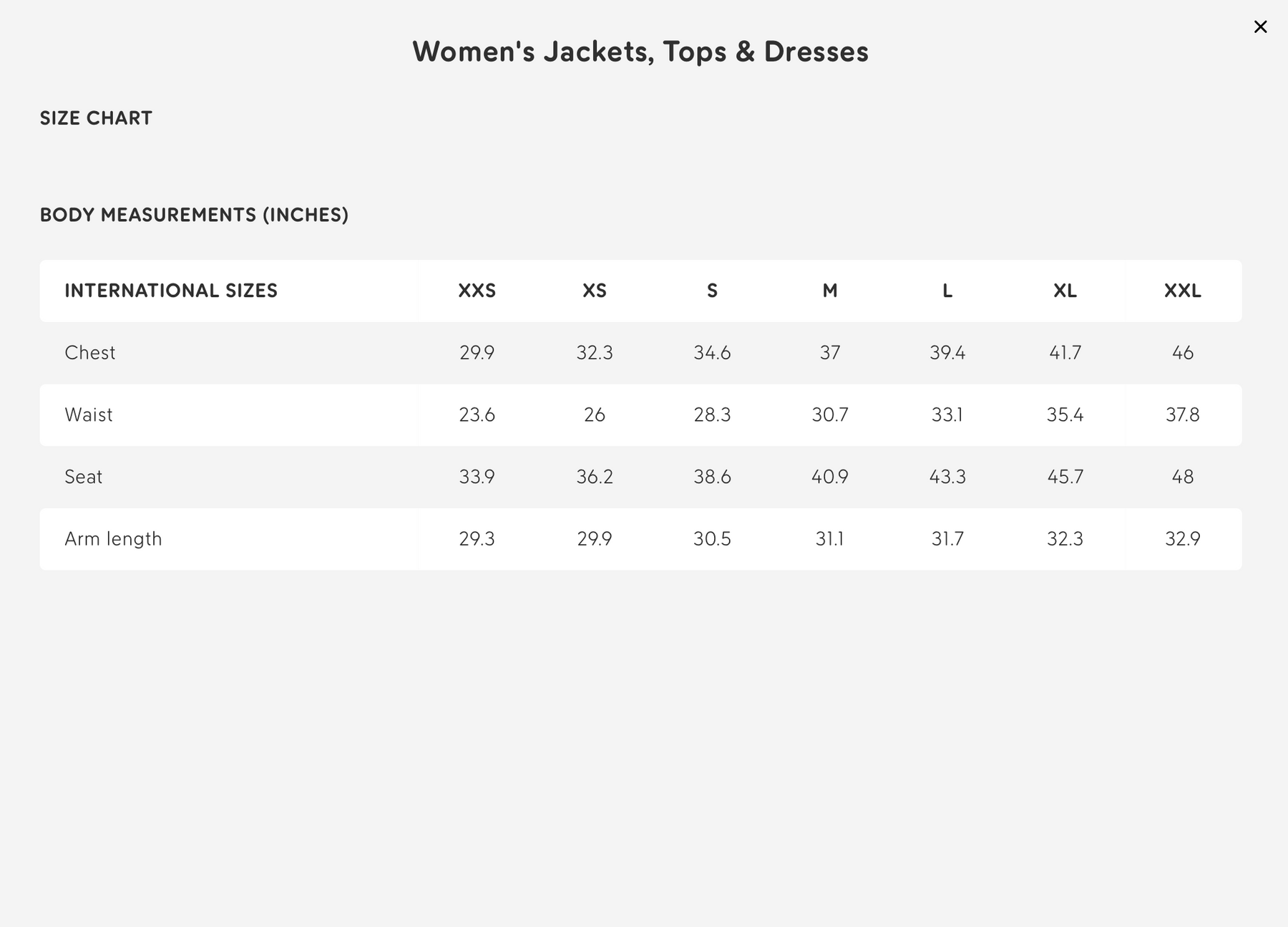This screenshot has height=927, width=1288.
Task: Click the SIZE CHART heading
Action: 96,118
